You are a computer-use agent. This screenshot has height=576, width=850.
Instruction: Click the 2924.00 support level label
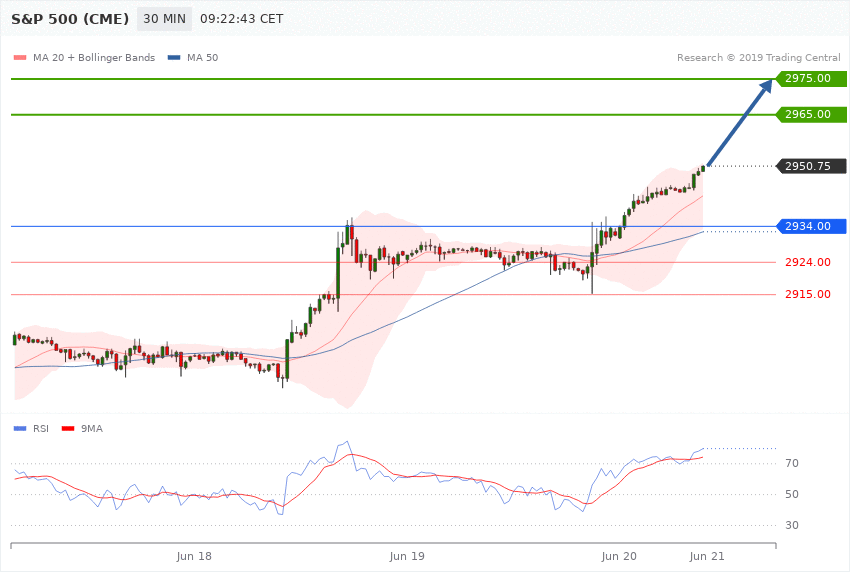click(808, 262)
